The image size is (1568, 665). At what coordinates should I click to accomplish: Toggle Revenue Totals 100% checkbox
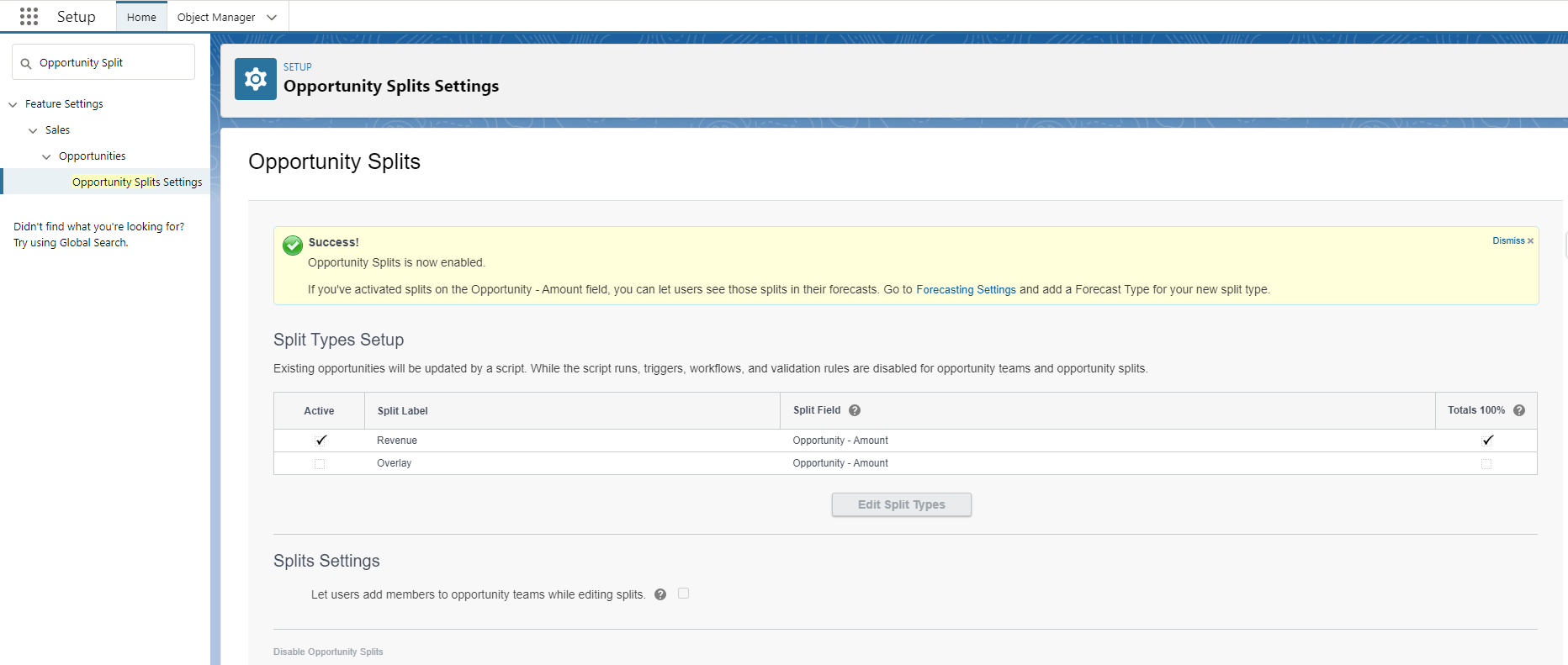tap(1487, 440)
